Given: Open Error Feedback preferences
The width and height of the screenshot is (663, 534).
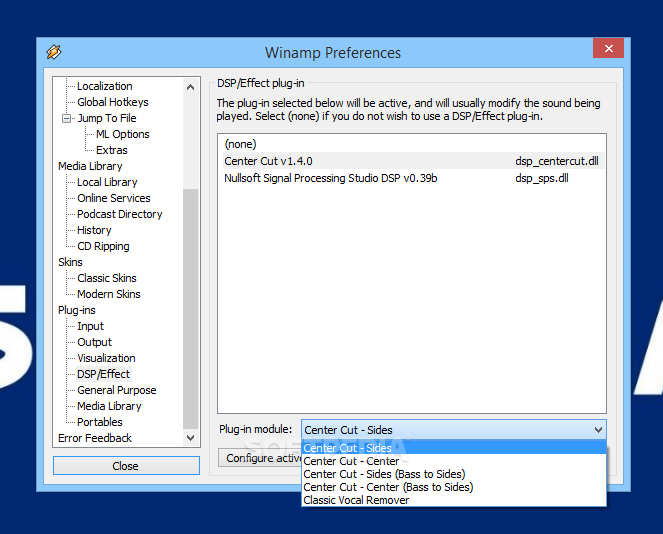Looking at the screenshot, I should point(95,438).
